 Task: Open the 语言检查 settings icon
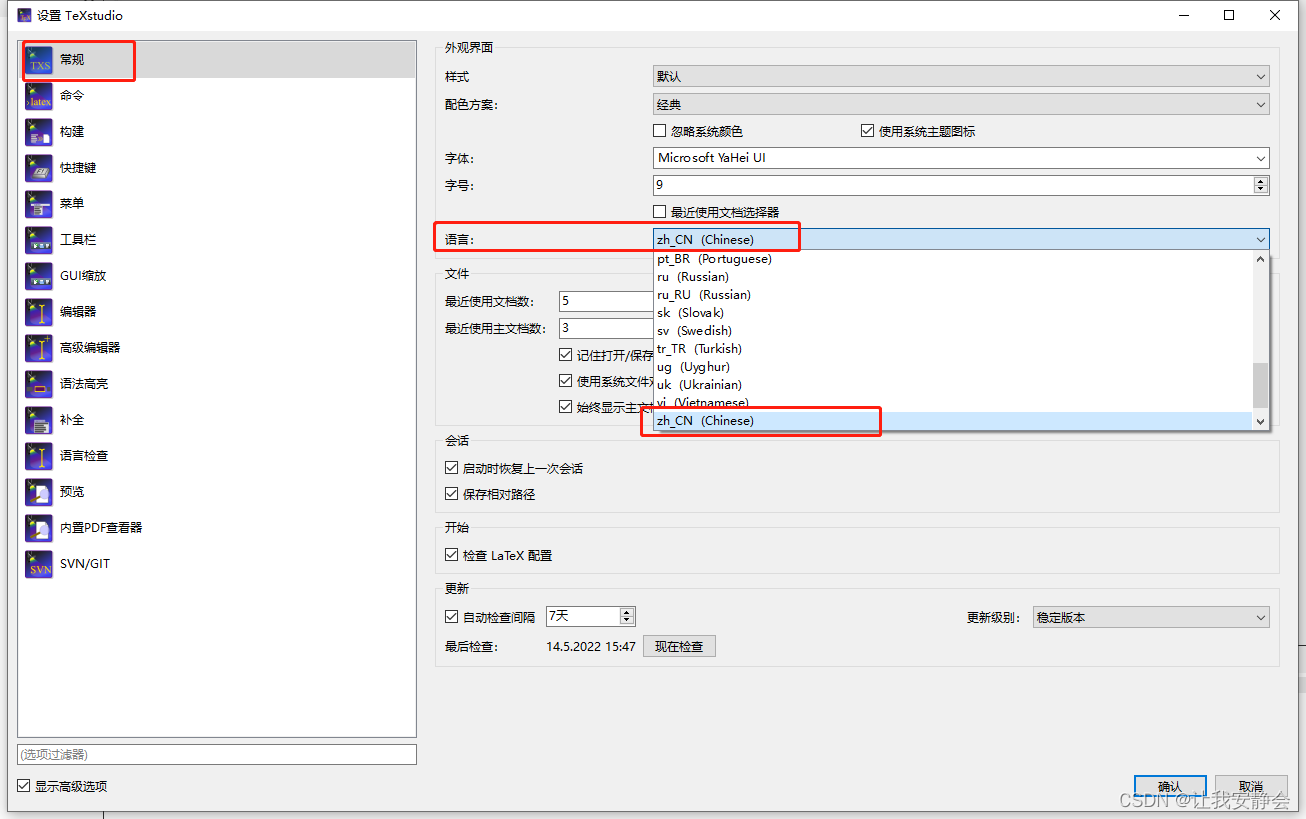click(x=39, y=456)
